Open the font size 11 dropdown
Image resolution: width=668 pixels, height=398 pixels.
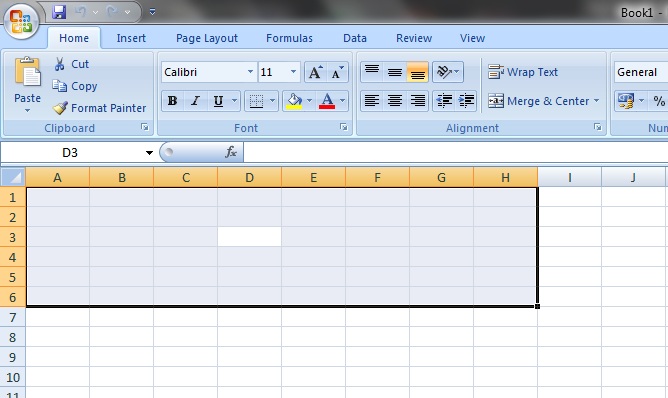coord(293,72)
